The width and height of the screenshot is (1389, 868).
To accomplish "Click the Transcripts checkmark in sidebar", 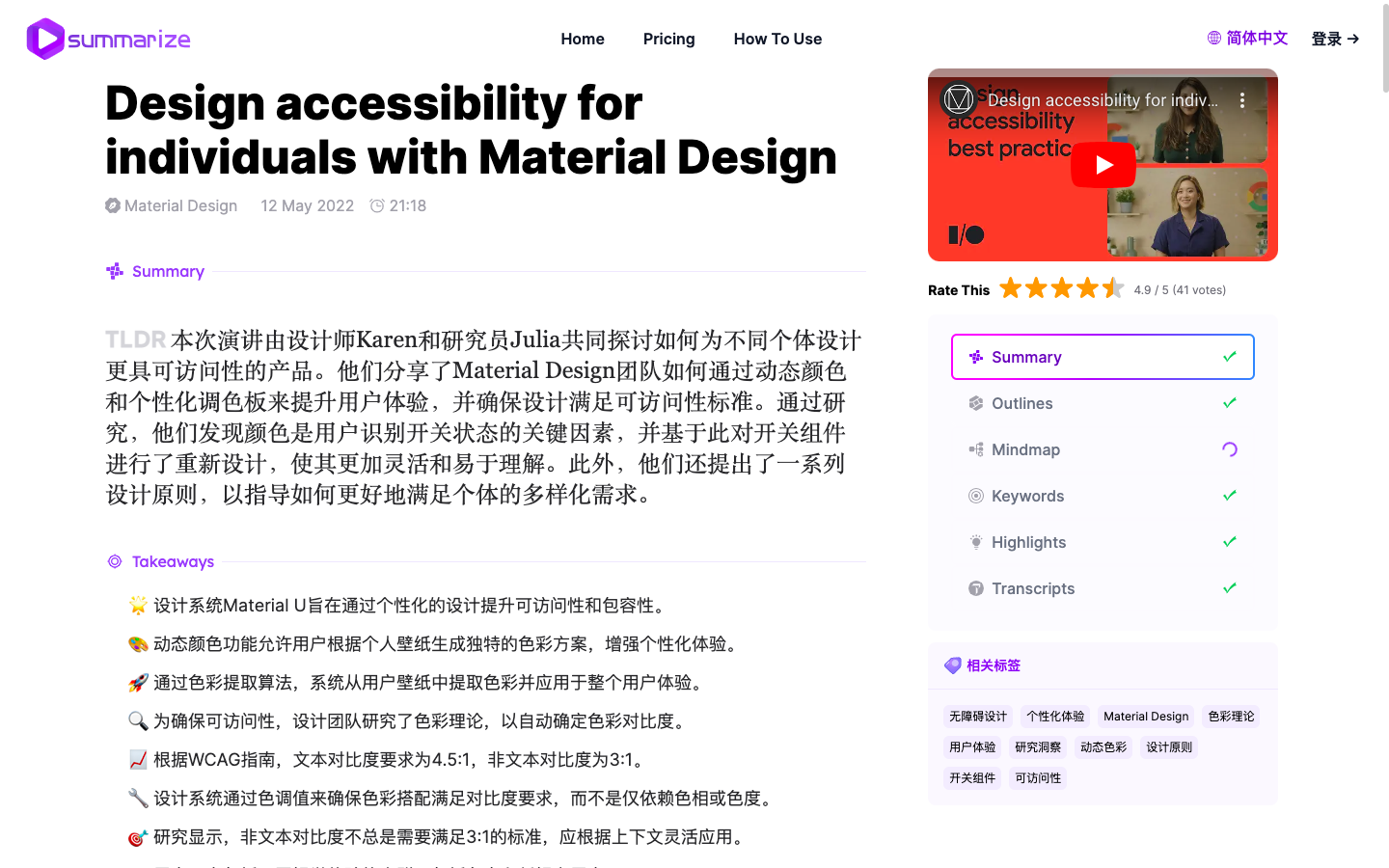I will [1230, 588].
